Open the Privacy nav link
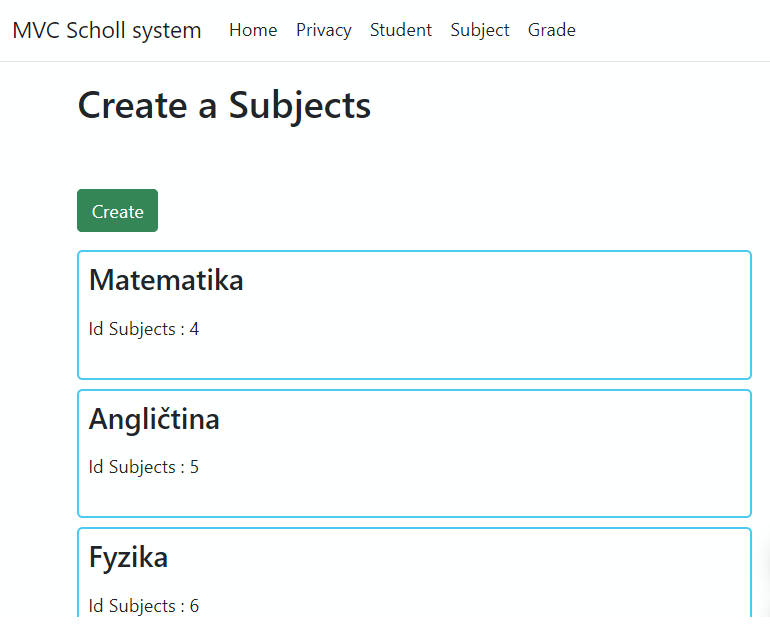 (323, 30)
